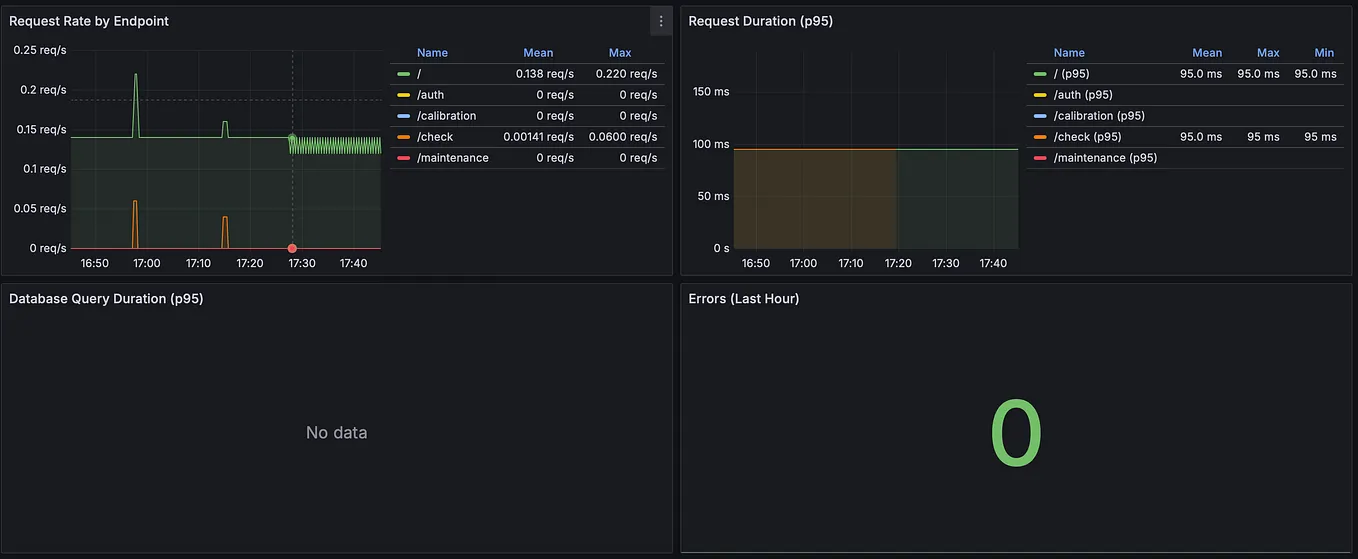Image resolution: width=1358 pixels, height=559 pixels.
Task: Open the Errors (Last Hour) panel title
Action: click(744, 298)
